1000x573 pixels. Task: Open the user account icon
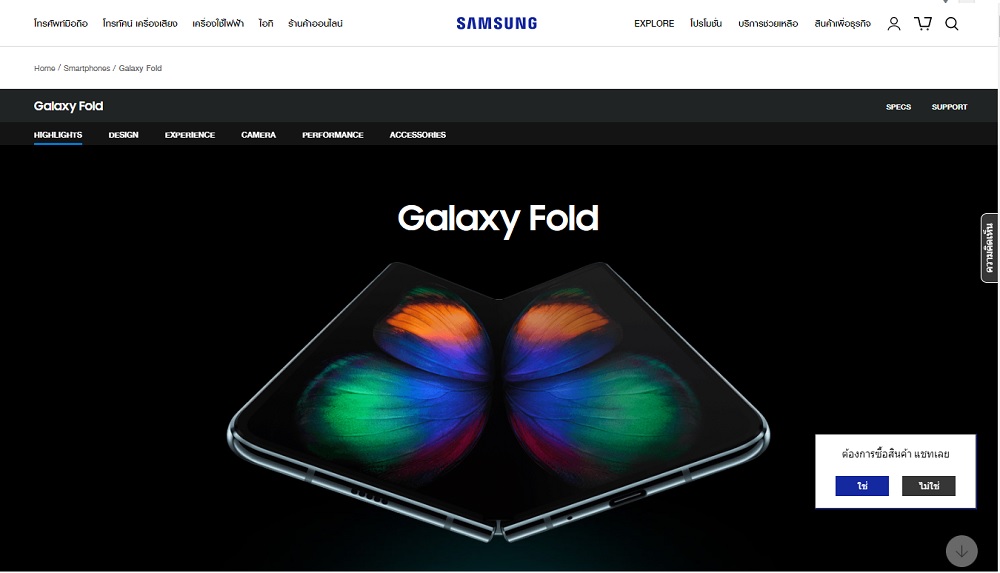click(893, 24)
